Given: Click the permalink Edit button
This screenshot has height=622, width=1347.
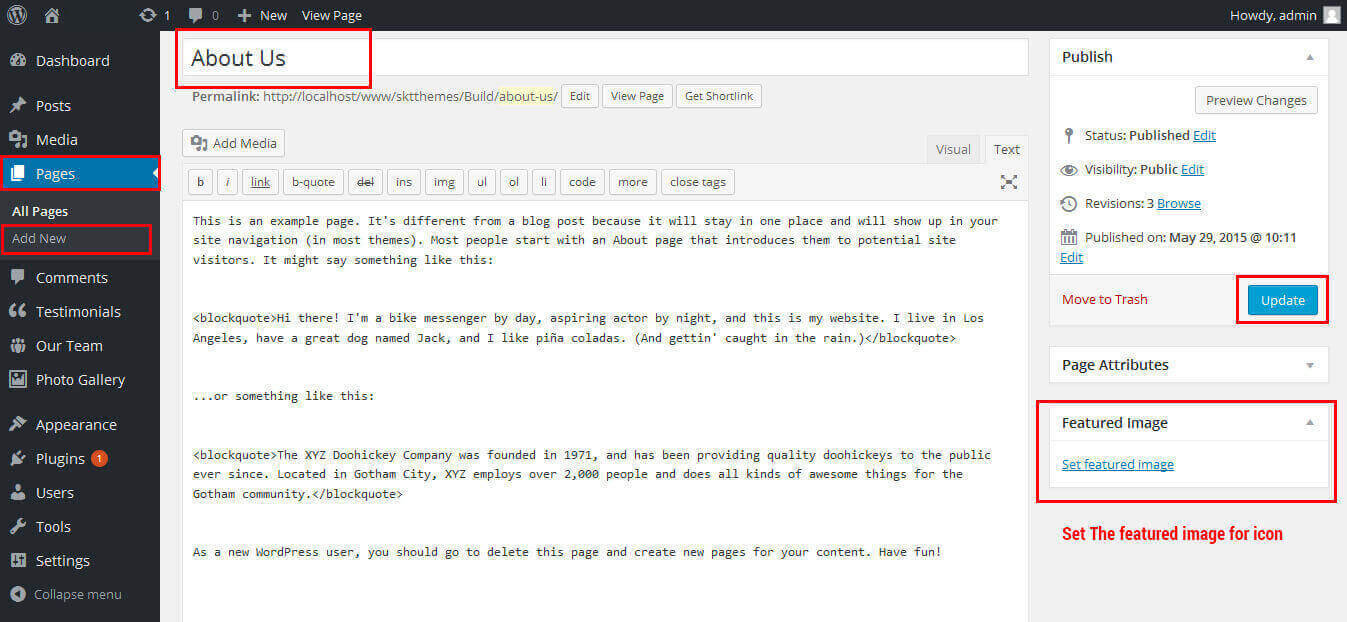Looking at the screenshot, I should tap(580, 96).
